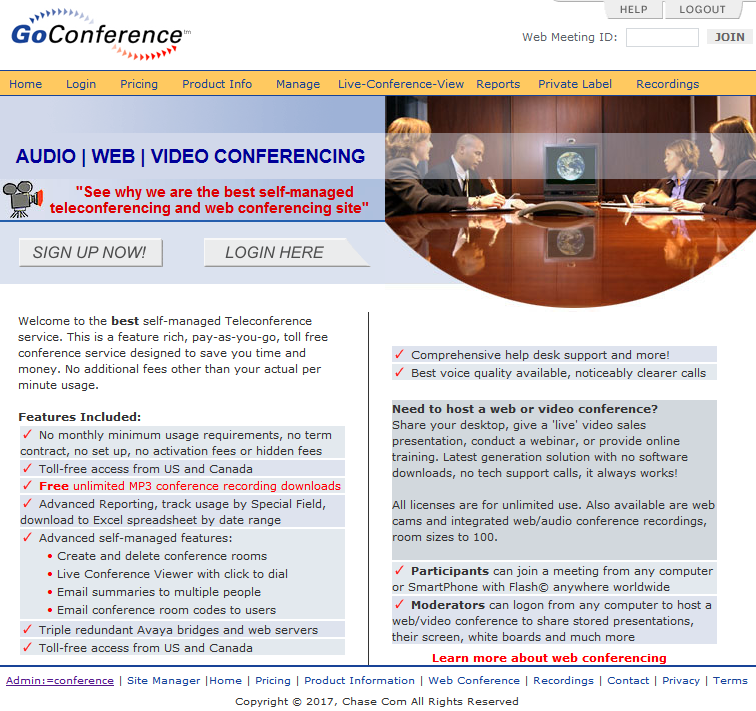Click the LOGIN HERE button
Screen dimensions: 756x711
coord(286,252)
